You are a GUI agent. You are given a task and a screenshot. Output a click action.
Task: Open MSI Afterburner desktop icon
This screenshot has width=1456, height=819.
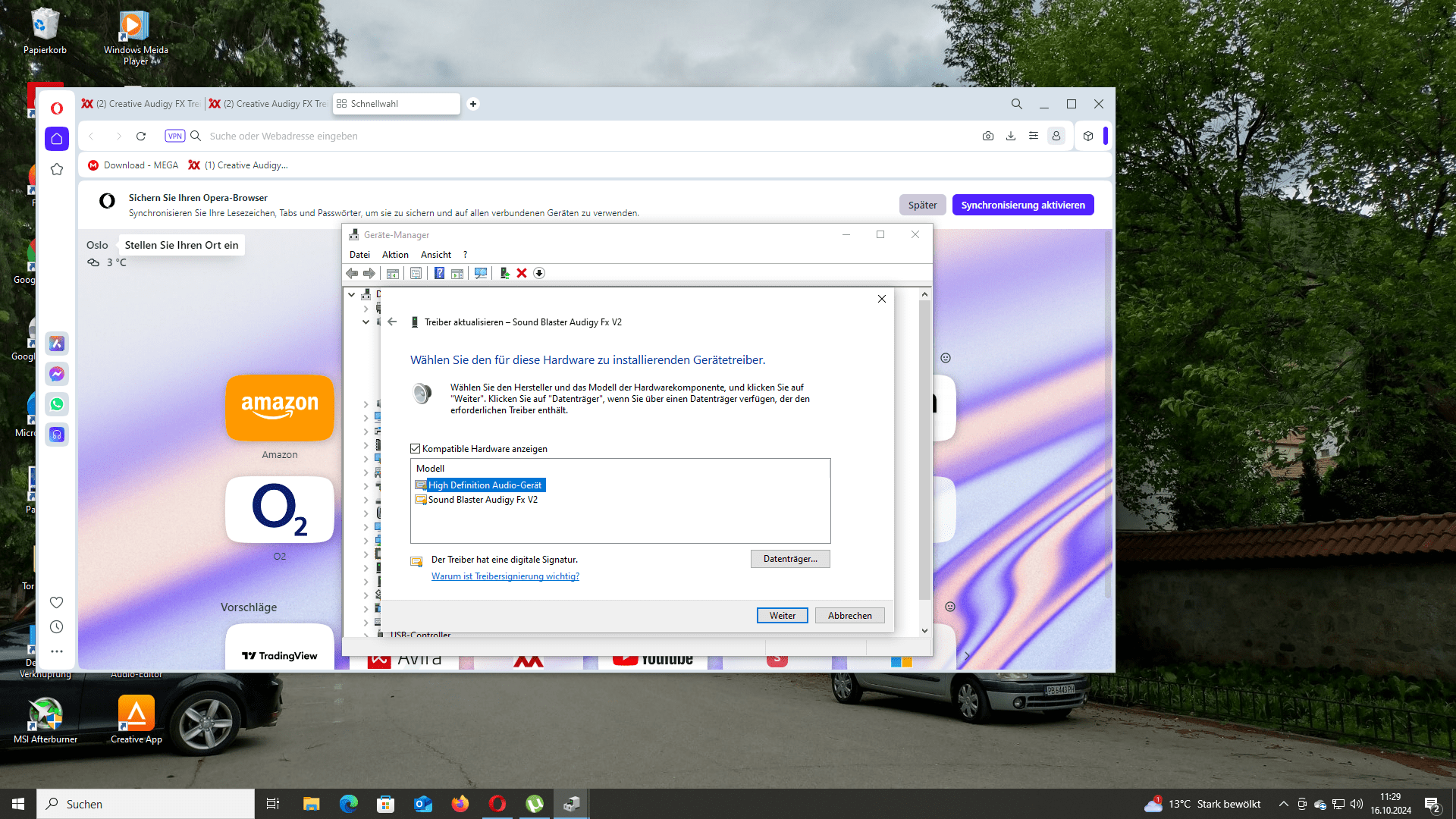click(45, 720)
